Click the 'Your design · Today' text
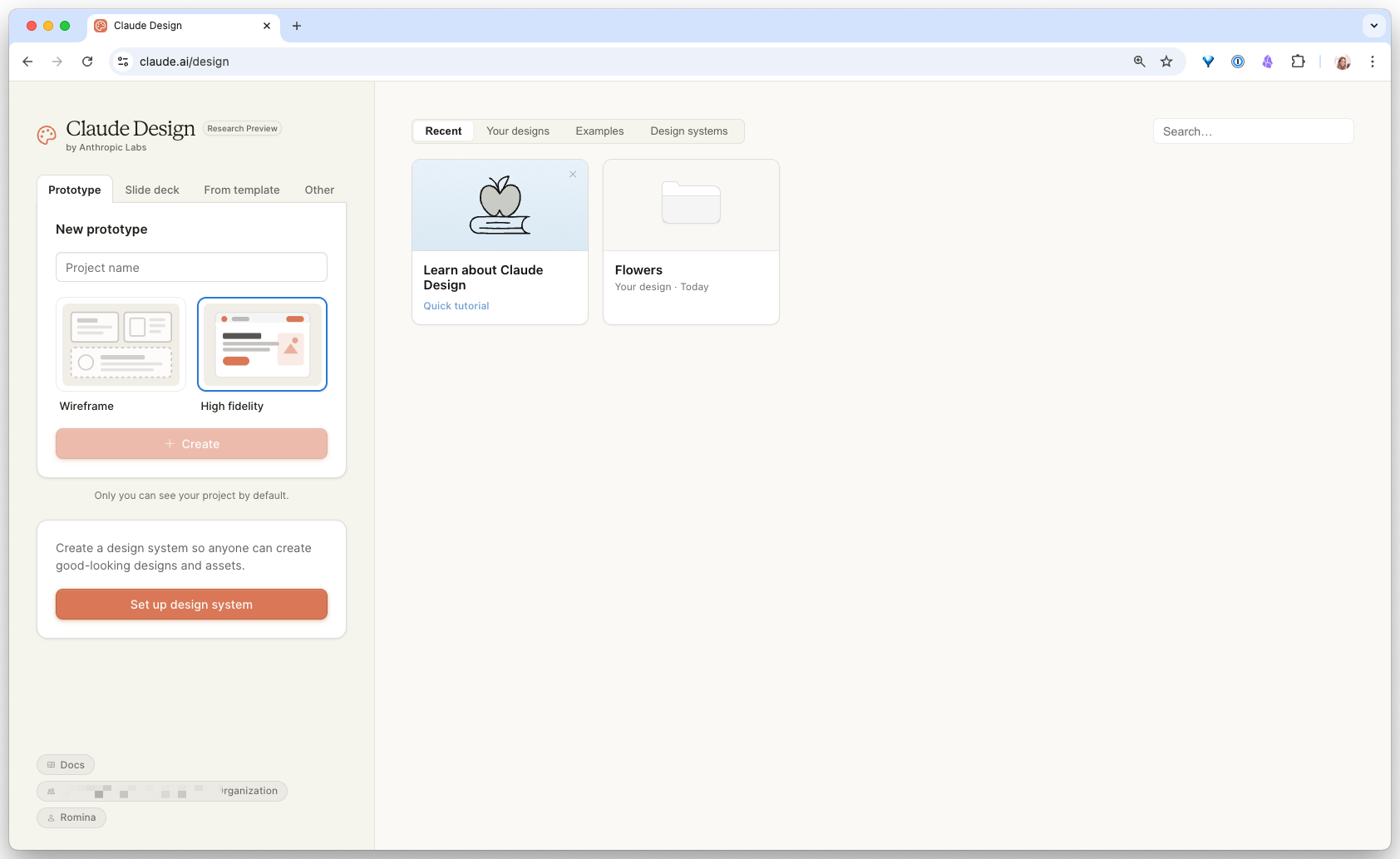The image size is (1400, 859). 662,287
